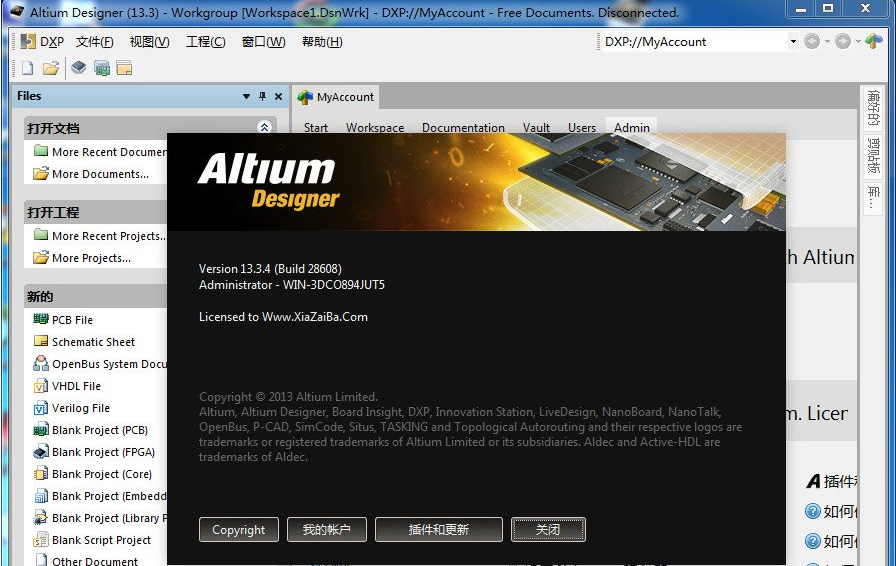Click the Copyright button in About dialog

tap(239, 529)
